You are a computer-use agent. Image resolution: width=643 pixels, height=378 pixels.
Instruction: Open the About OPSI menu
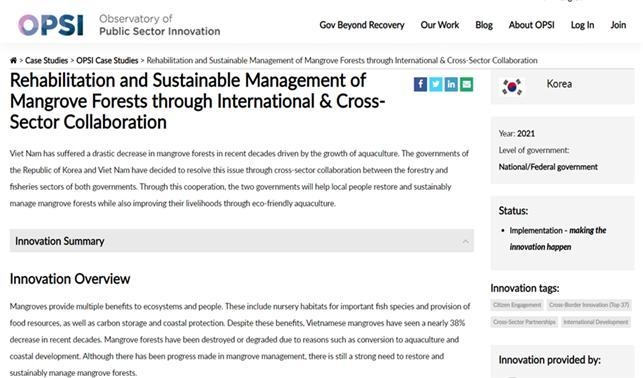pyautogui.click(x=531, y=25)
